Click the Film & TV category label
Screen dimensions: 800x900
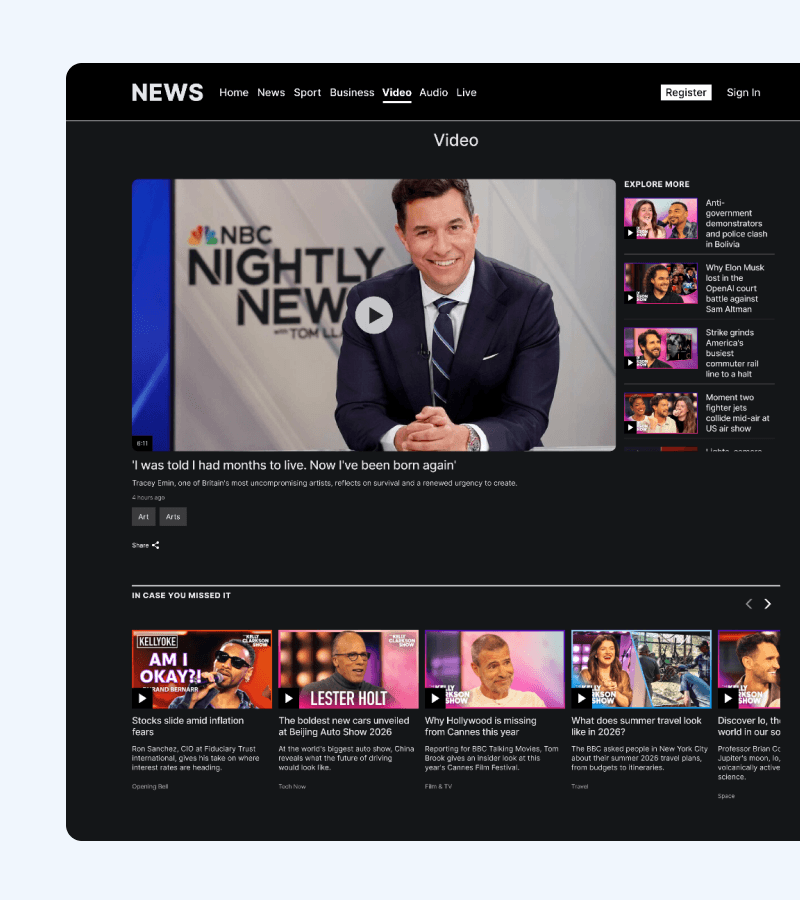(x=438, y=786)
